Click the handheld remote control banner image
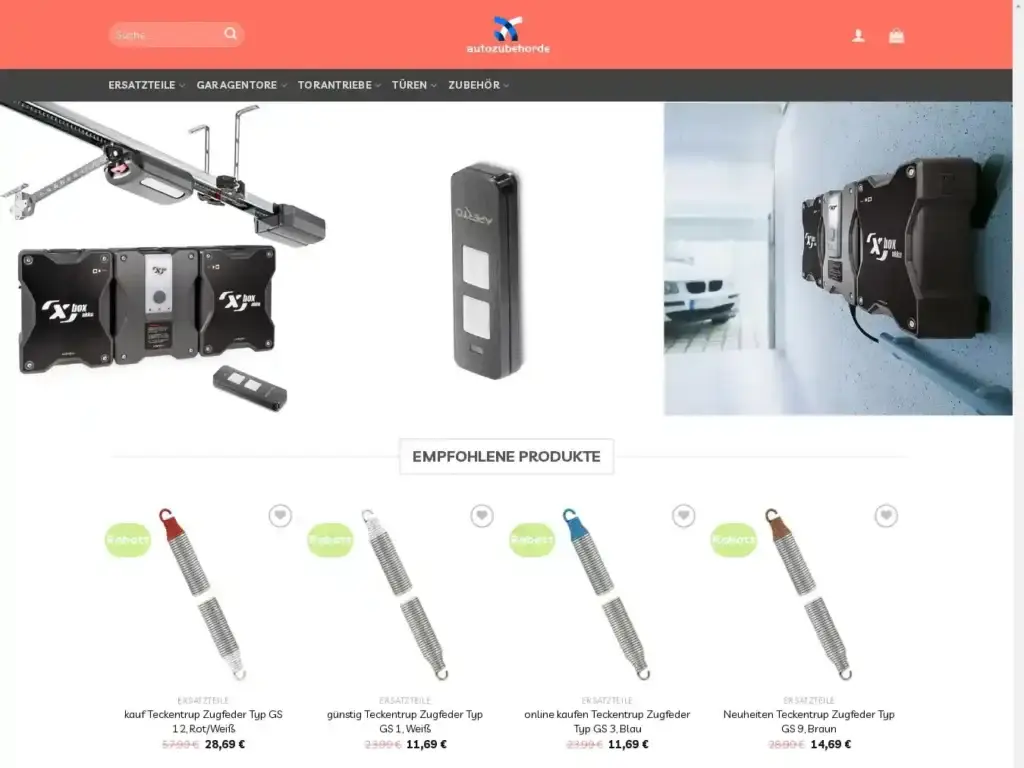 [486, 270]
